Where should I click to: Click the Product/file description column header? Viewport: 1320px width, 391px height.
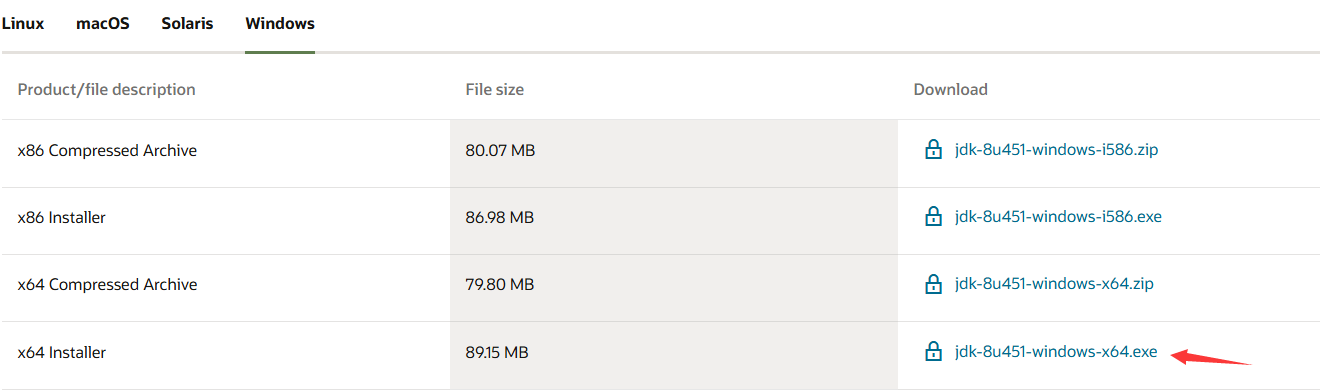pyautogui.click(x=107, y=90)
